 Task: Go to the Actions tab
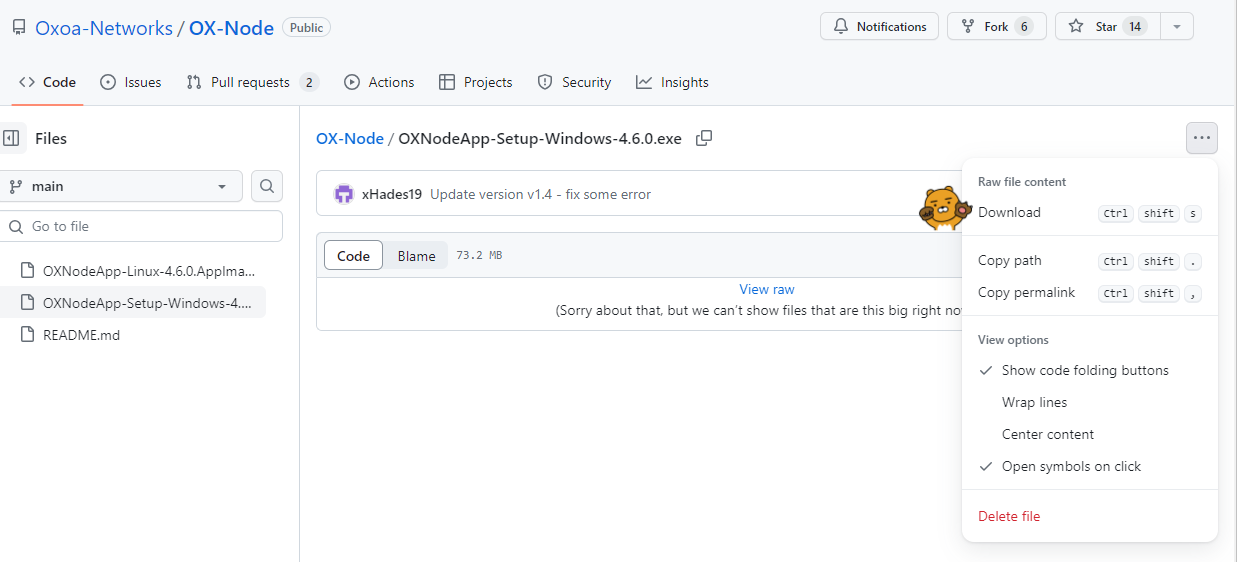click(379, 82)
